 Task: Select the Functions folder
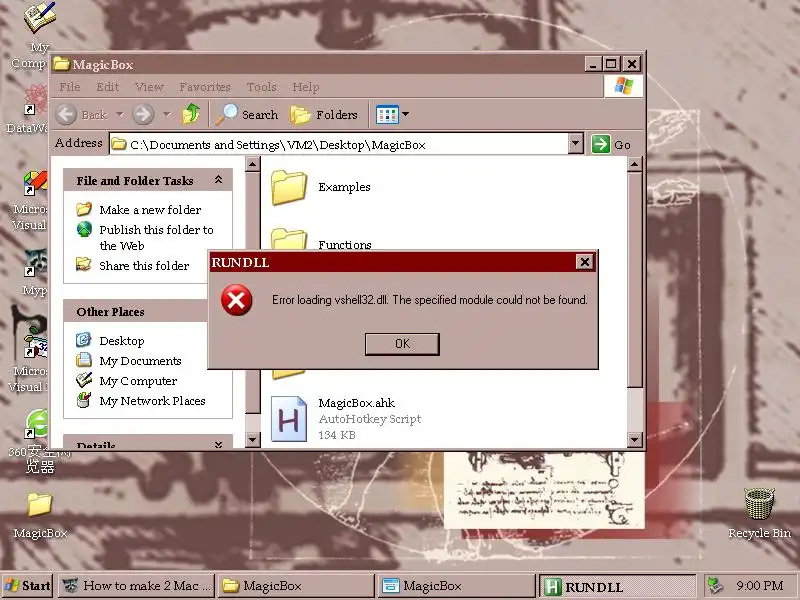[320, 240]
